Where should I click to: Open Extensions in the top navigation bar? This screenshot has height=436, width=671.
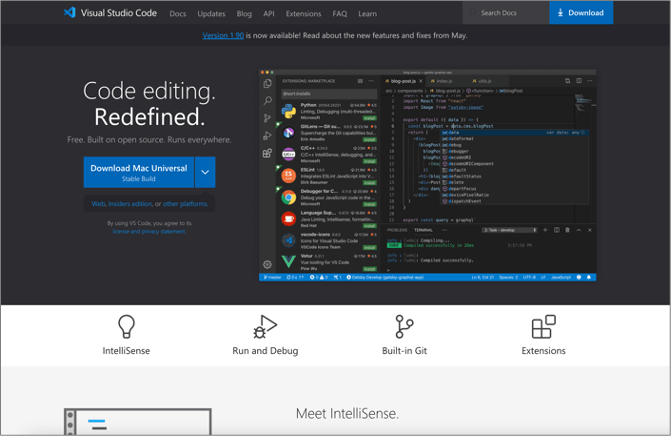(303, 14)
